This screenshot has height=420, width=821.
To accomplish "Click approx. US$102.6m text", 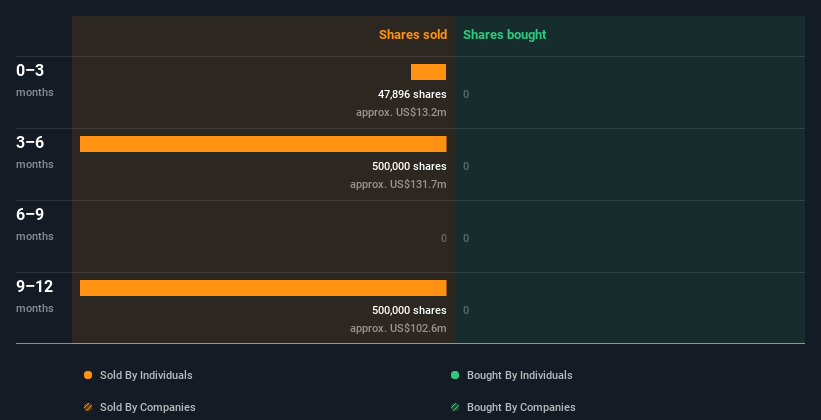I will click(x=398, y=329).
